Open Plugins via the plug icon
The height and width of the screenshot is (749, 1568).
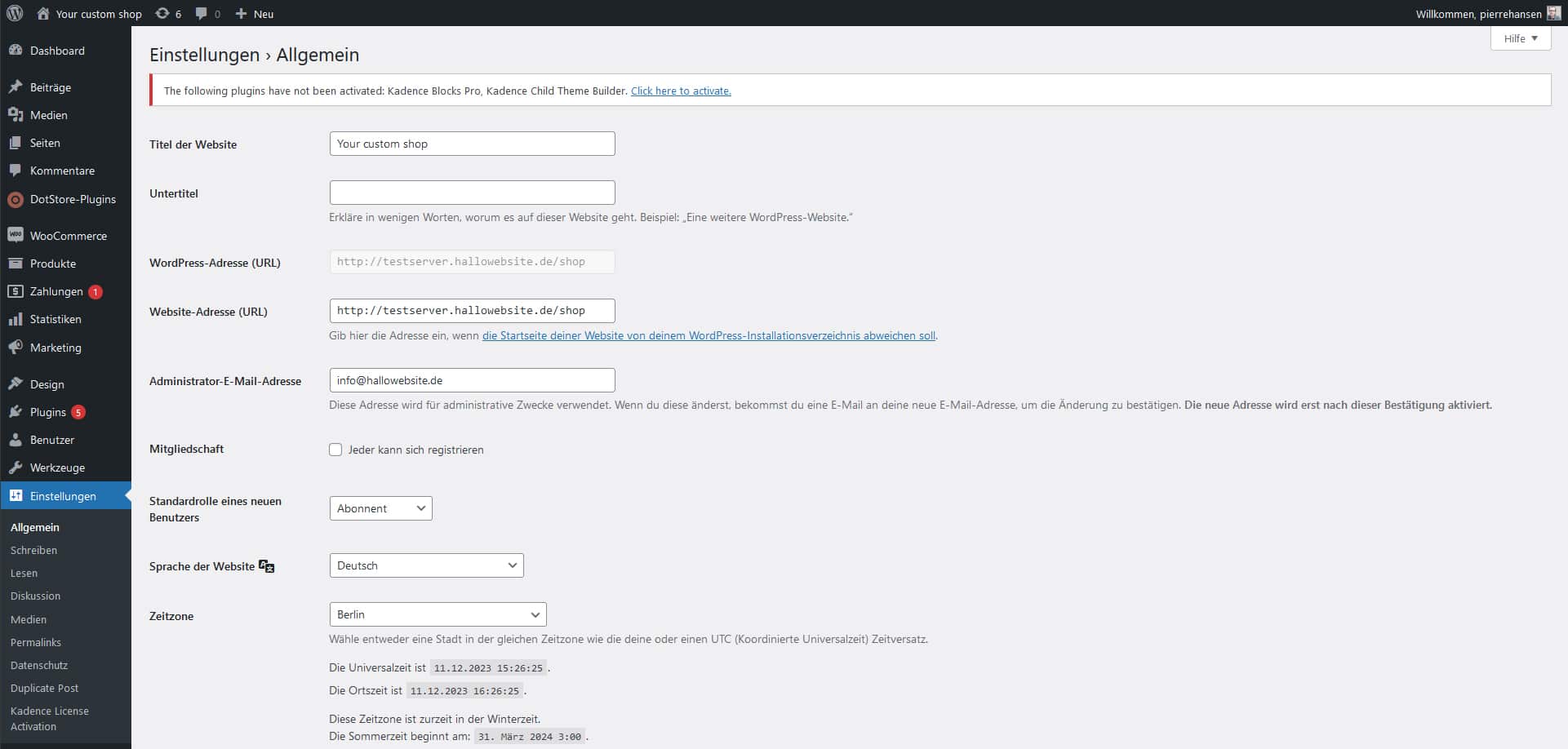pos(16,411)
